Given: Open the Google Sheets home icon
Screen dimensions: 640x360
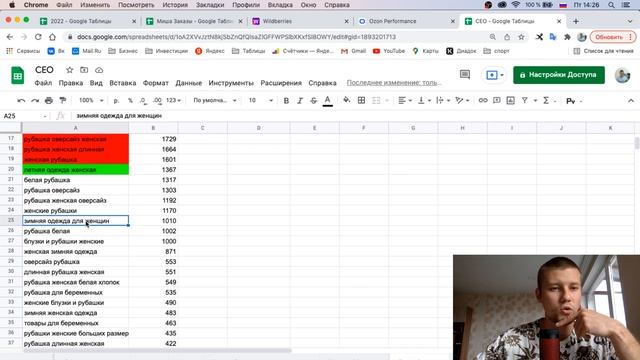Looking at the screenshot, I should pyautogui.click(x=18, y=76).
